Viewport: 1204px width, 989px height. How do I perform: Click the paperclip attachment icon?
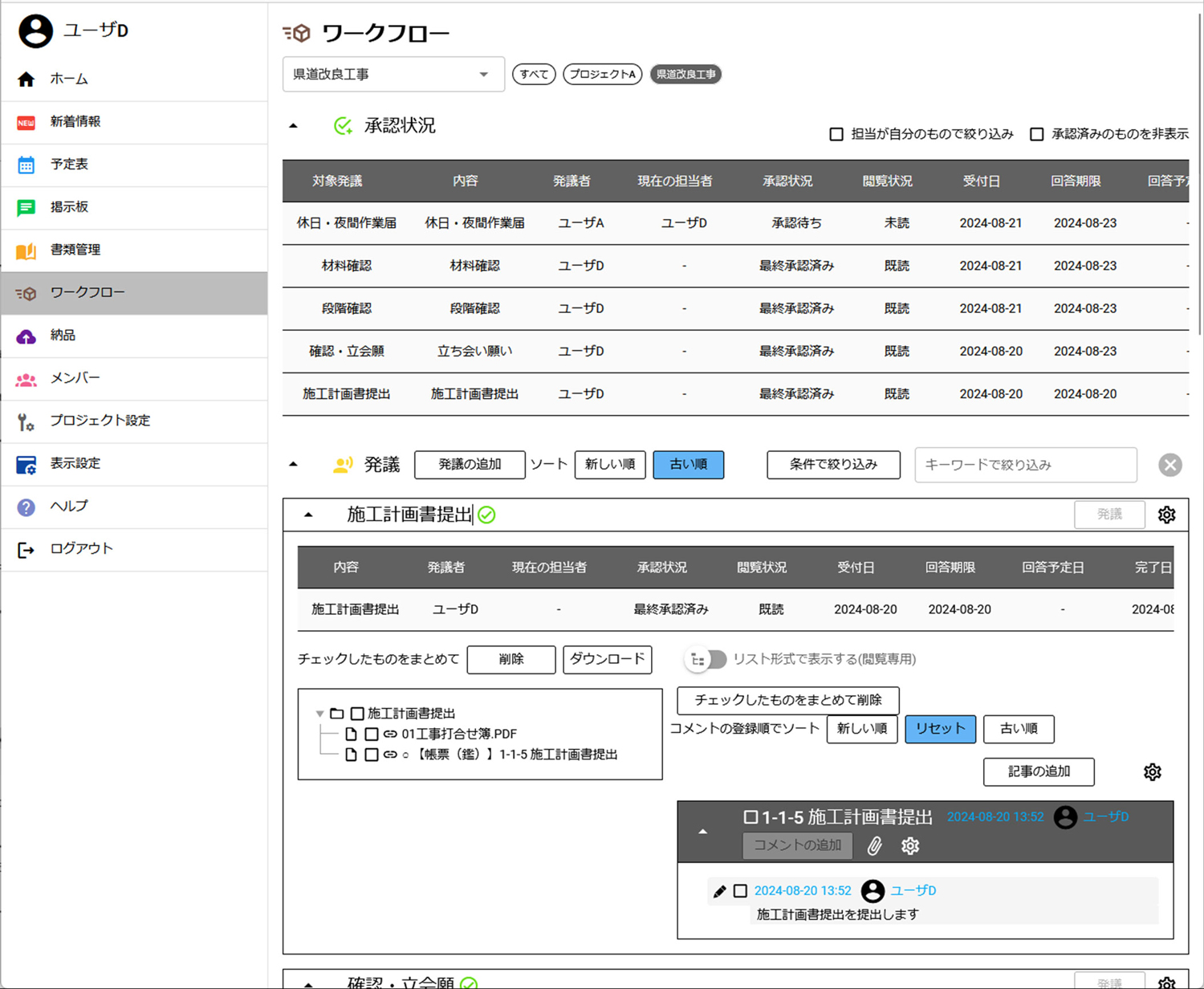coord(874,845)
